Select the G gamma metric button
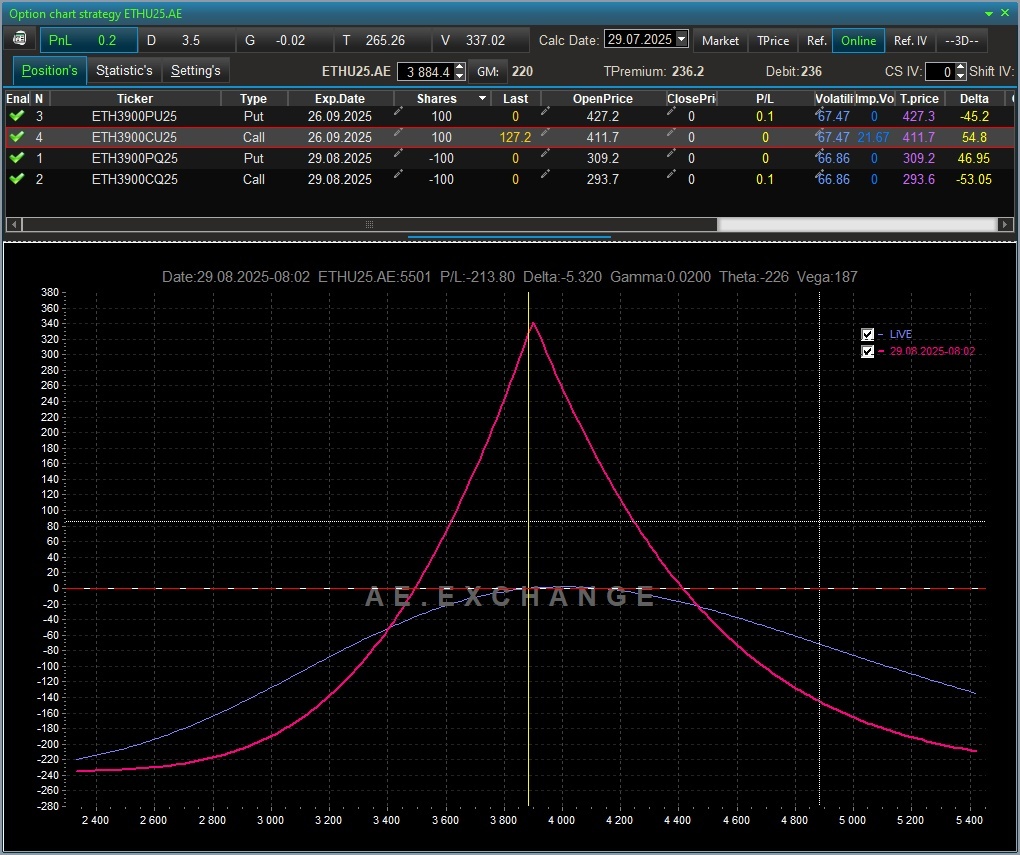The height and width of the screenshot is (855, 1020). point(285,40)
